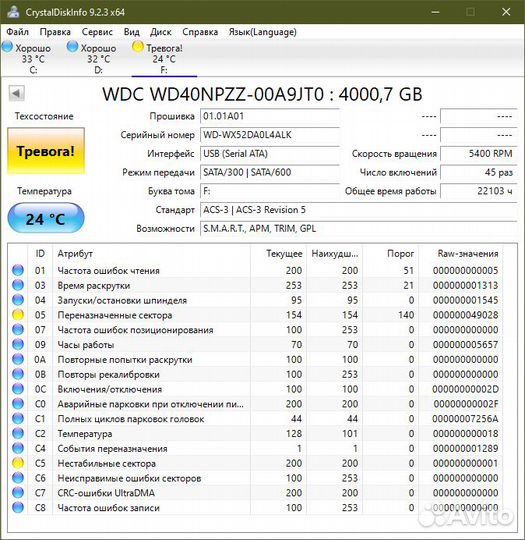Click the Буква тома field F:

[x=270, y=191]
